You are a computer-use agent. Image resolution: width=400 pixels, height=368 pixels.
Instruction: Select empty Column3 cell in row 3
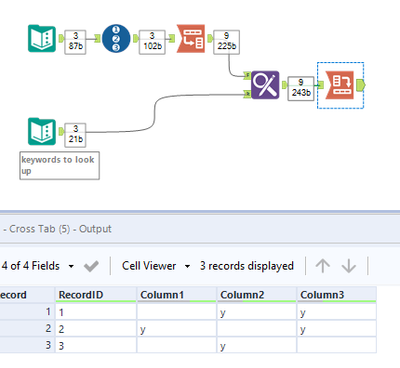pos(337,346)
